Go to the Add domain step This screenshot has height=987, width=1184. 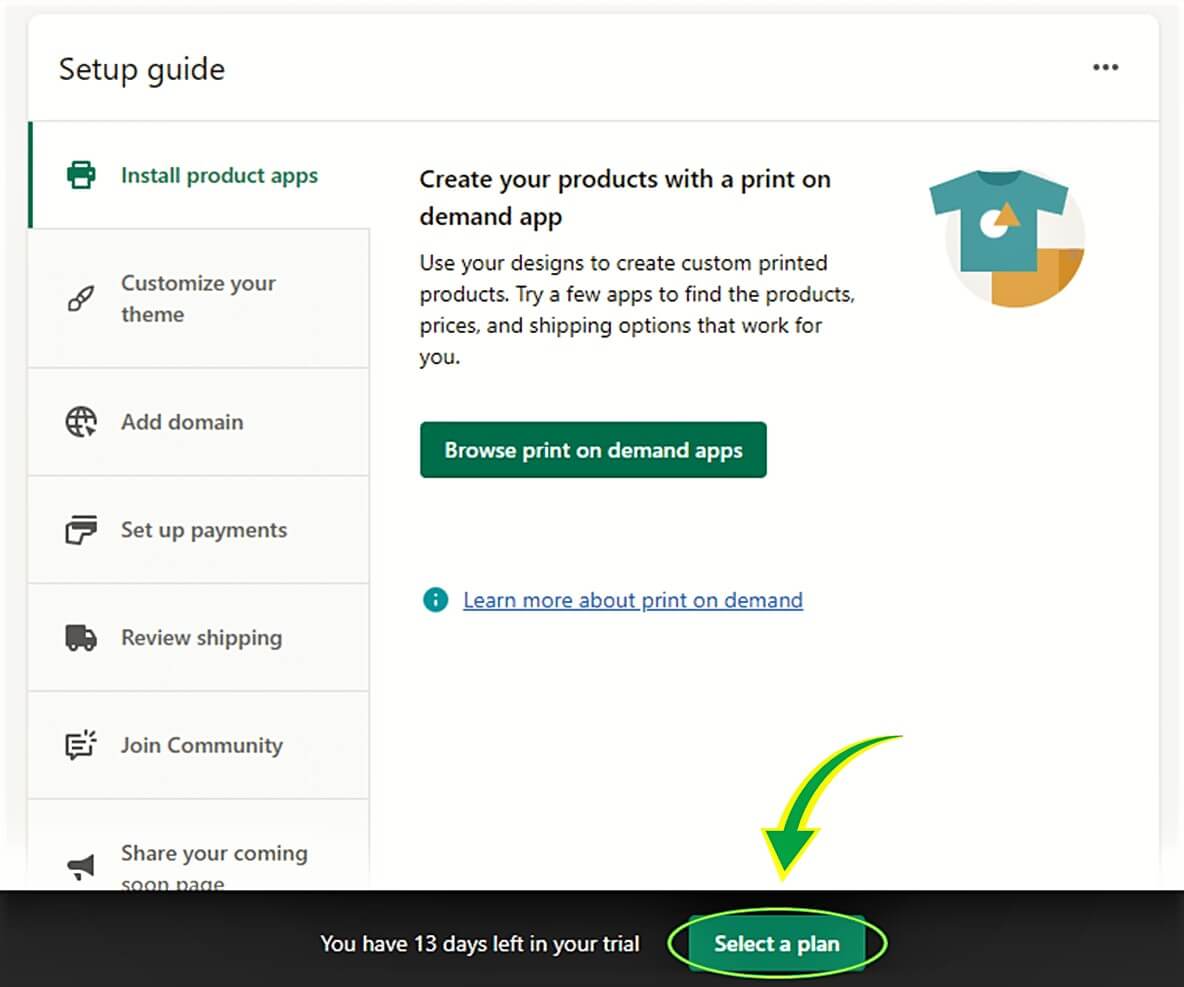199,421
